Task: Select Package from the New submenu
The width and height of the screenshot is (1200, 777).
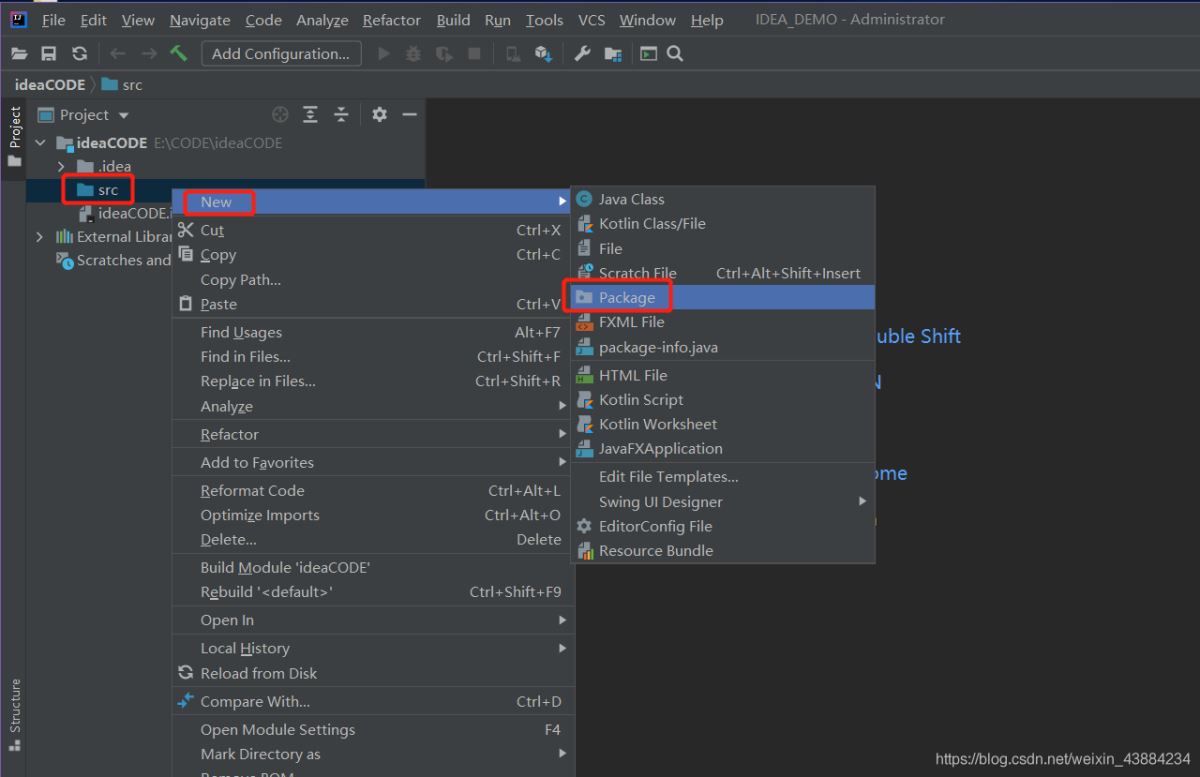Action: 626,297
